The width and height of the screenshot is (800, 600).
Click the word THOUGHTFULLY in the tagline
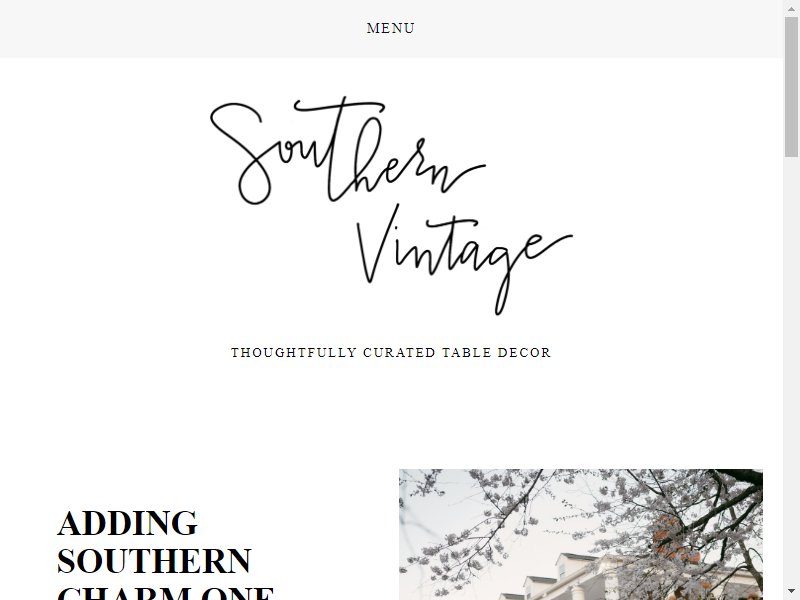[x=293, y=353]
